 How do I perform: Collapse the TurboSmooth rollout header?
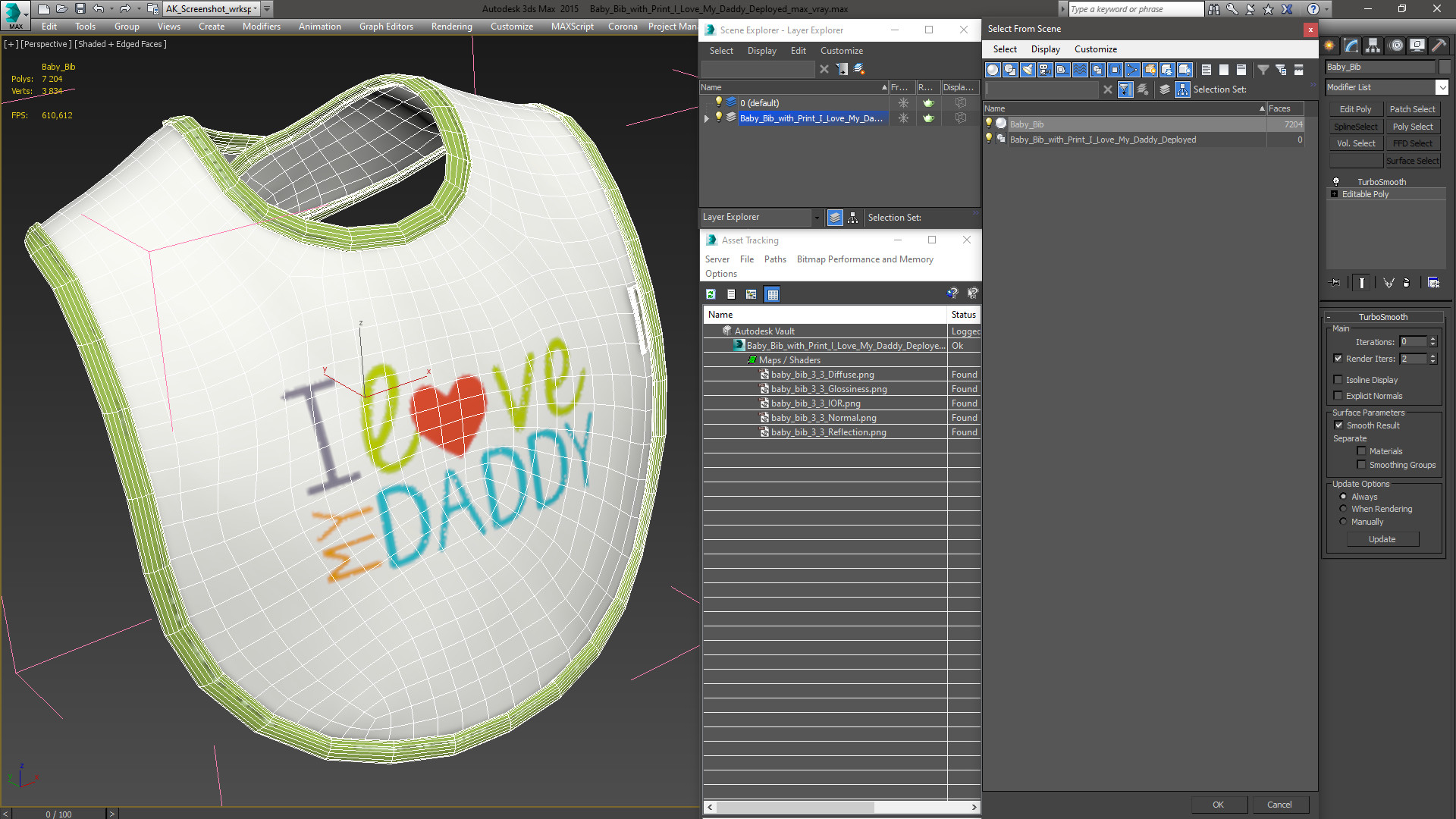point(1382,317)
